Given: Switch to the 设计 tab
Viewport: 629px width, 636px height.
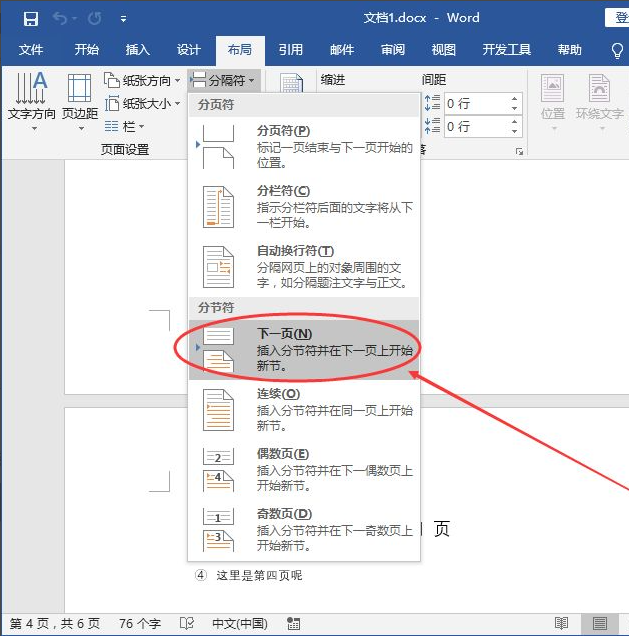Looking at the screenshot, I should tap(189, 50).
